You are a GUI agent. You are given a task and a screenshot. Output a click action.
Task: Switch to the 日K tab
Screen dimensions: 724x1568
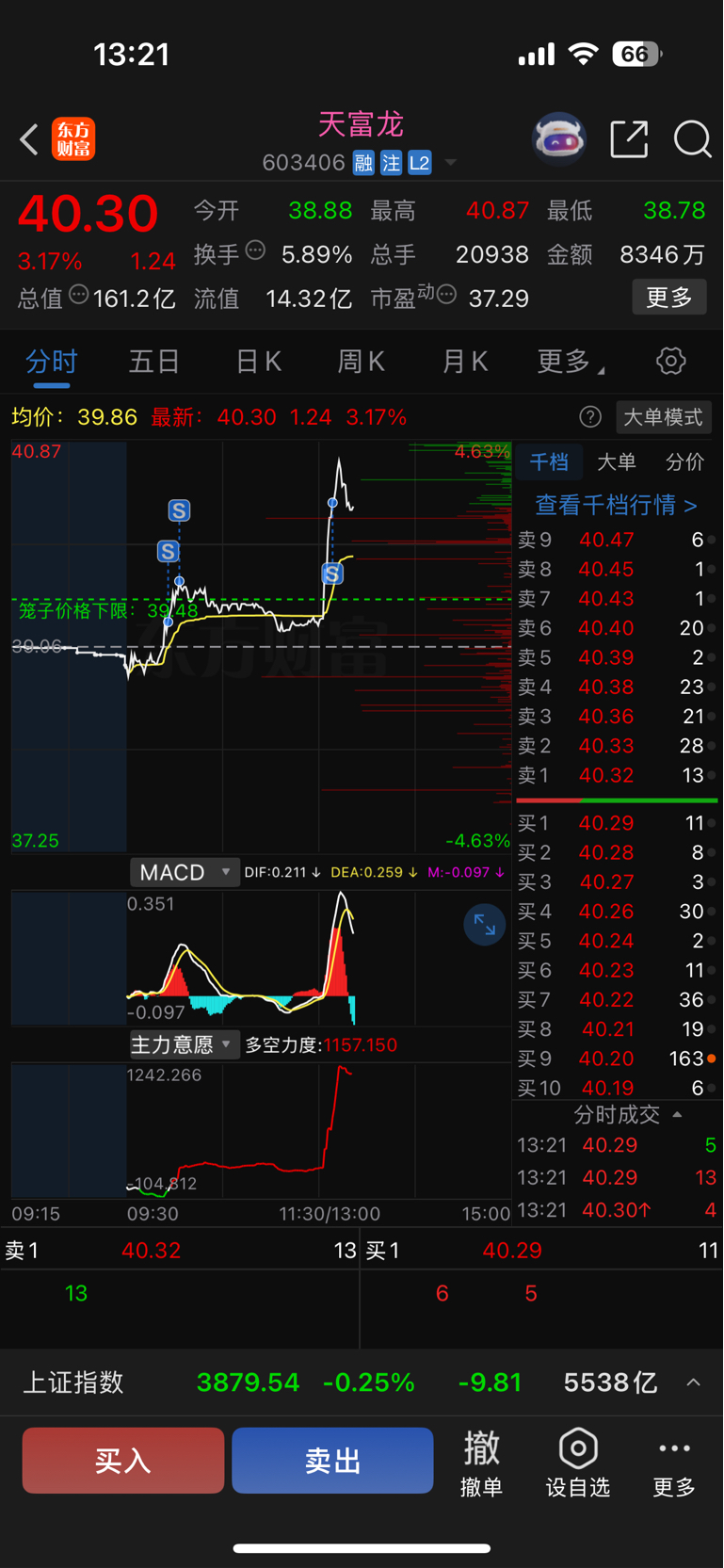tap(258, 362)
